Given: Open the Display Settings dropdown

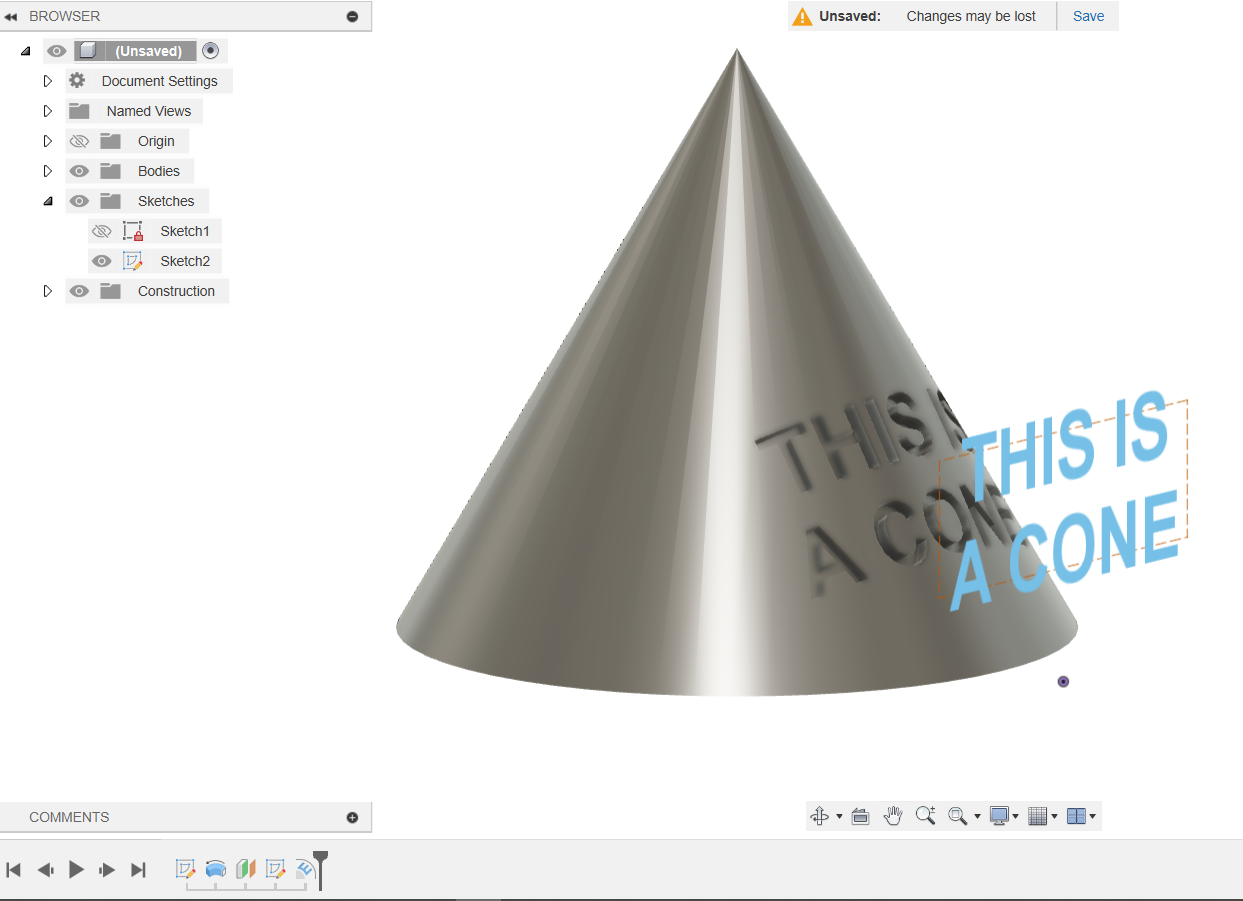Looking at the screenshot, I should point(1003,816).
